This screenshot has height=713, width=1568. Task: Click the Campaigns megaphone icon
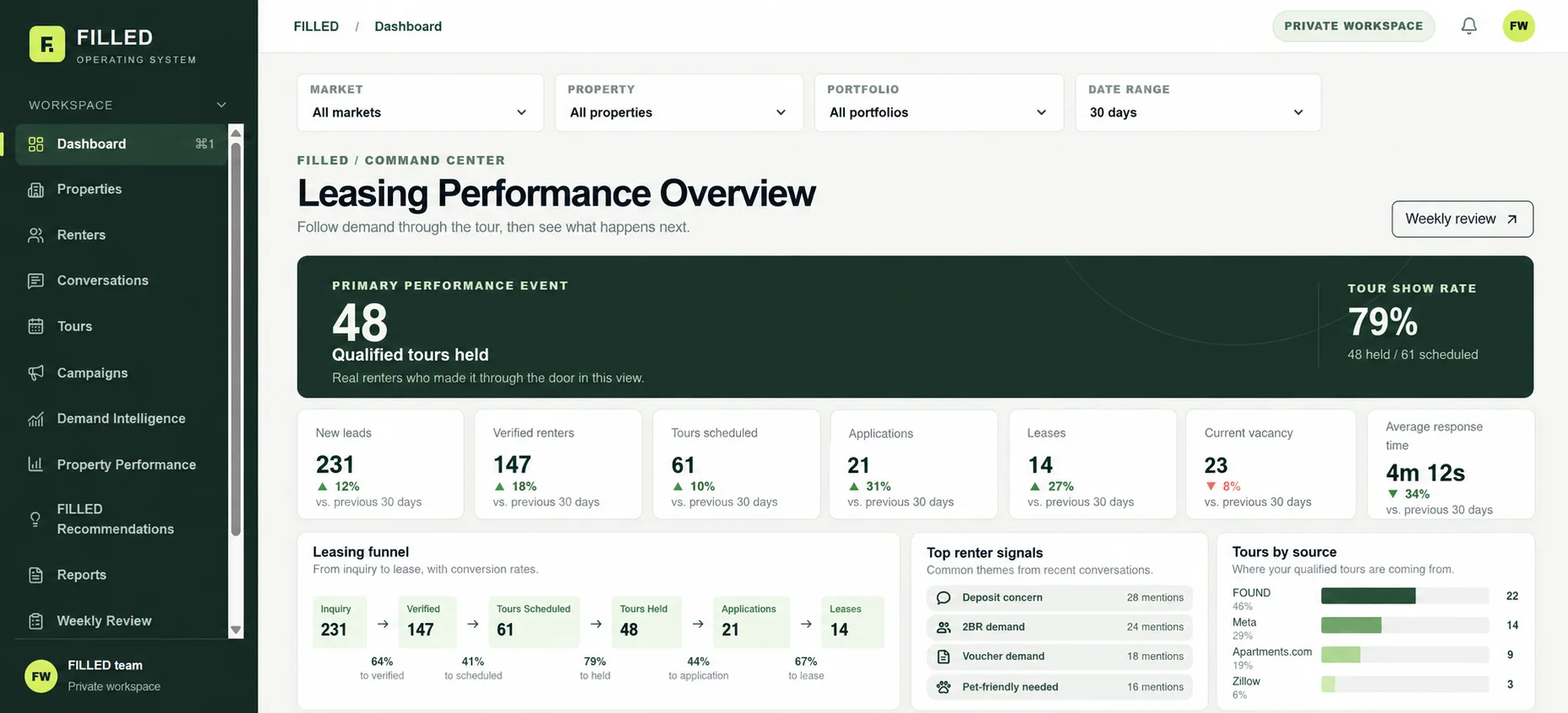35,373
